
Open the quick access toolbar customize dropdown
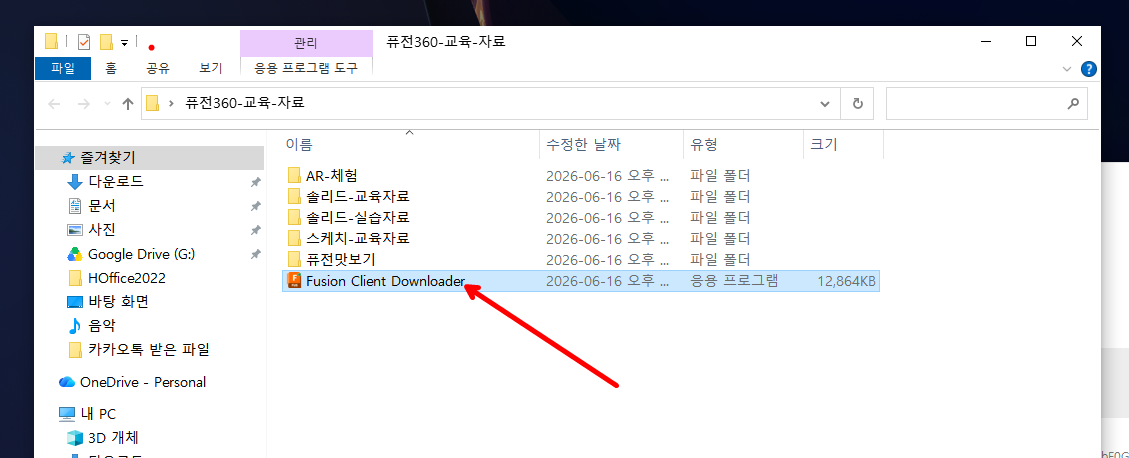tap(124, 42)
